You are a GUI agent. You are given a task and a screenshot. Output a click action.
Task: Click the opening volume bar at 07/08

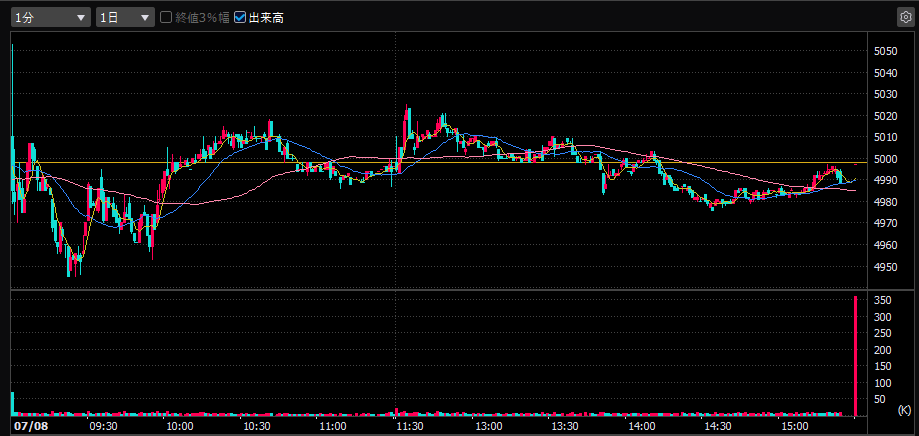coord(12,404)
